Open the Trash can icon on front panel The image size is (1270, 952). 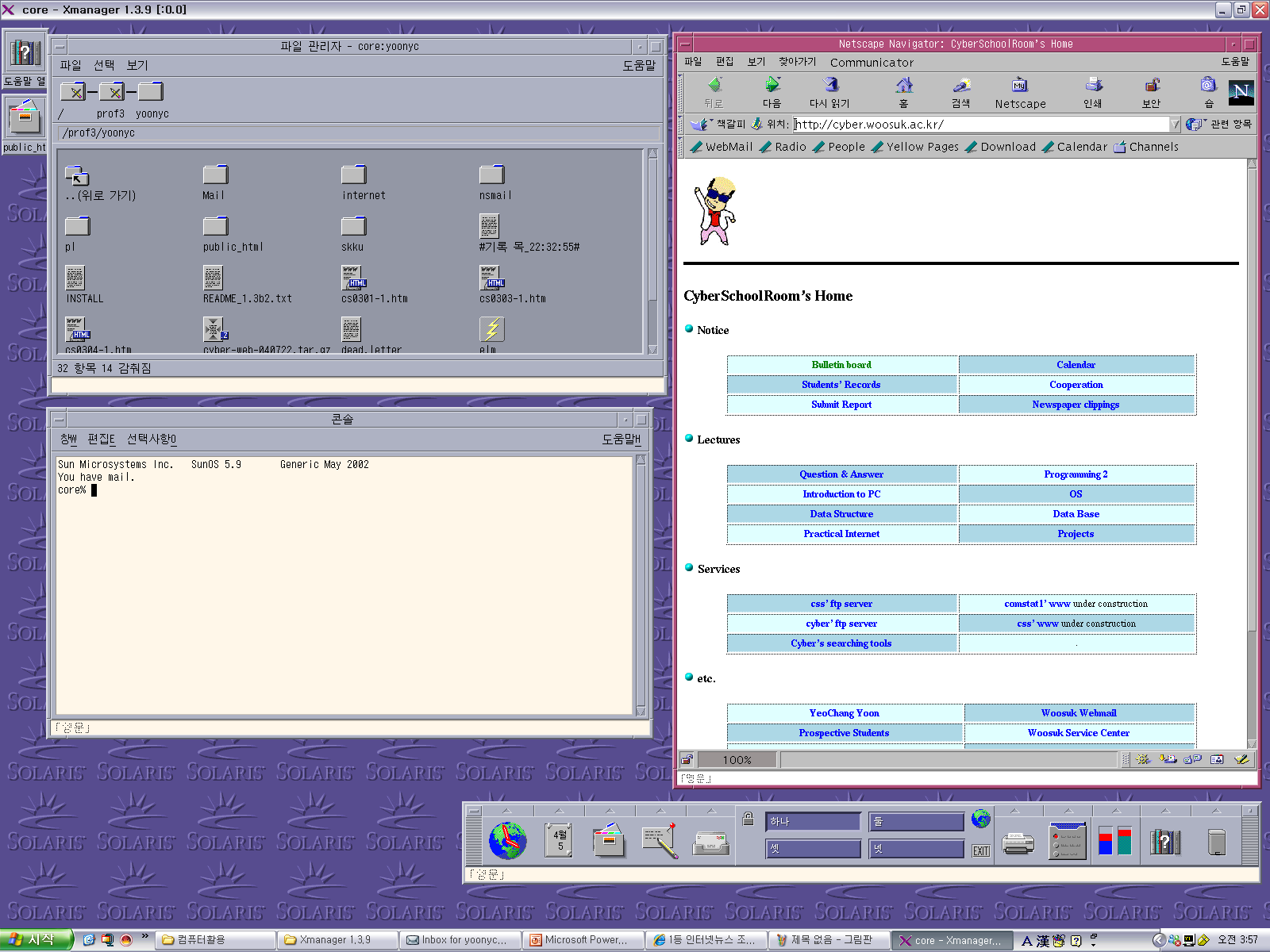pyautogui.click(x=1216, y=842)
